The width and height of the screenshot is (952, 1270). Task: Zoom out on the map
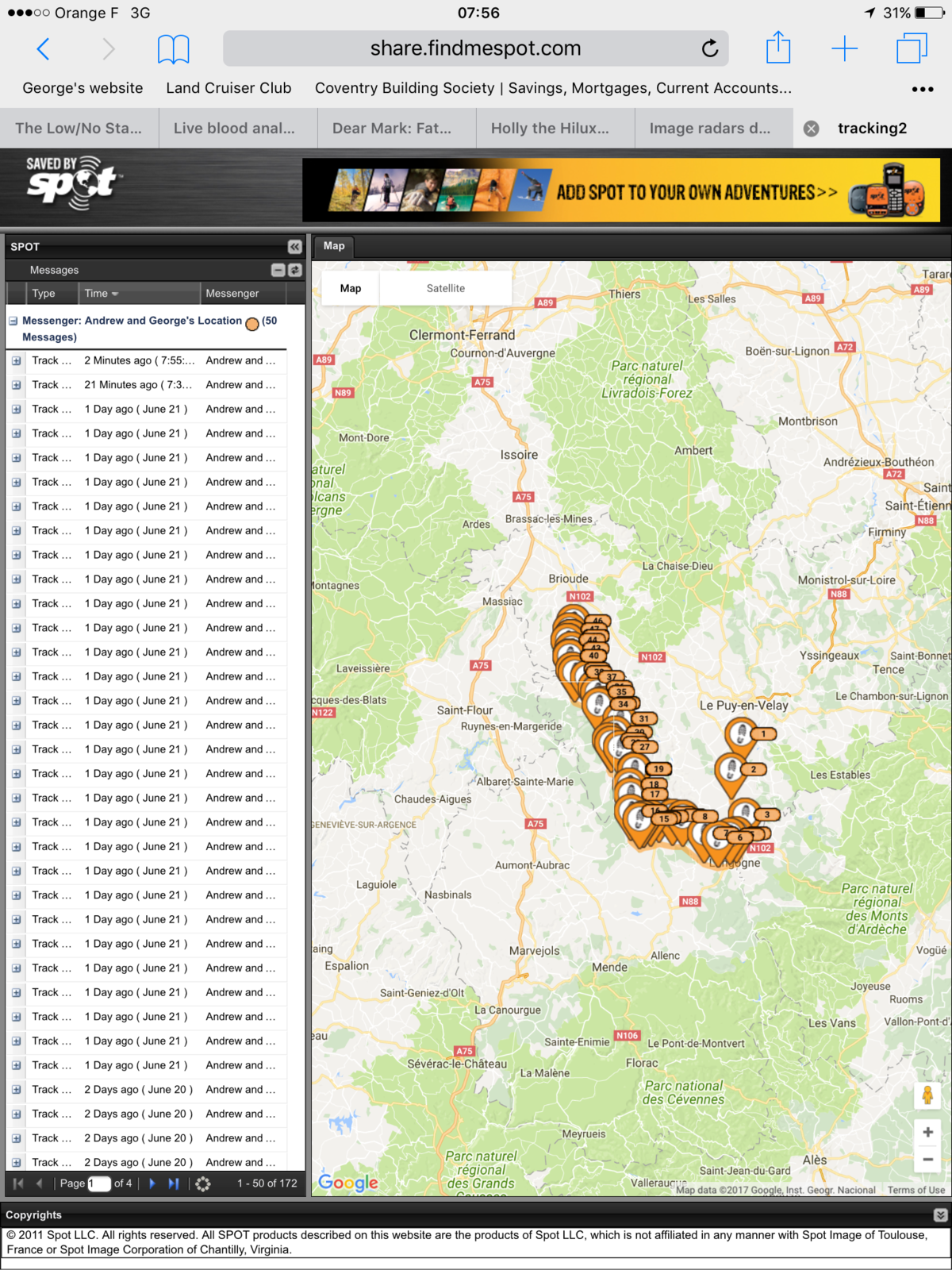(x=927, y=1160)
